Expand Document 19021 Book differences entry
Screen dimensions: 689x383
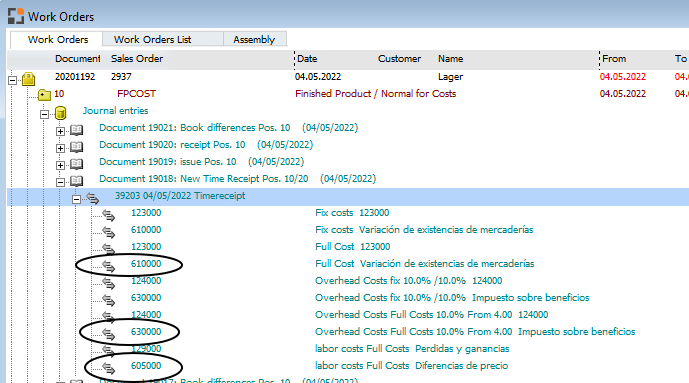61,131
